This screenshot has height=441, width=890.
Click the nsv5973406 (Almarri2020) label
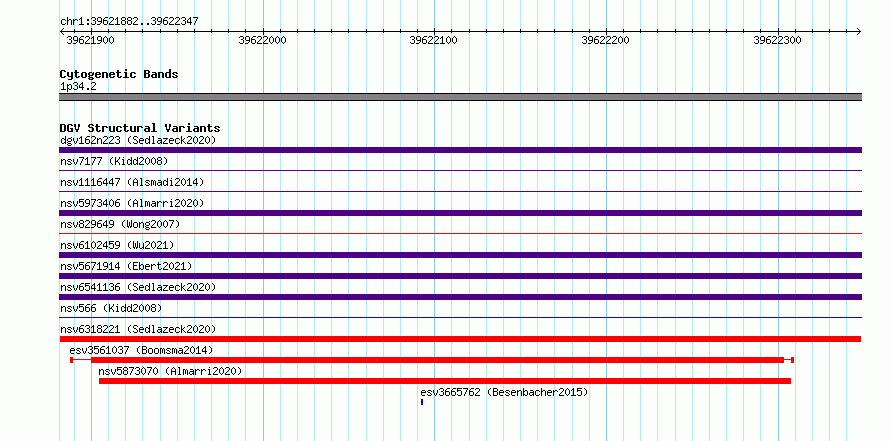[132, 203]
